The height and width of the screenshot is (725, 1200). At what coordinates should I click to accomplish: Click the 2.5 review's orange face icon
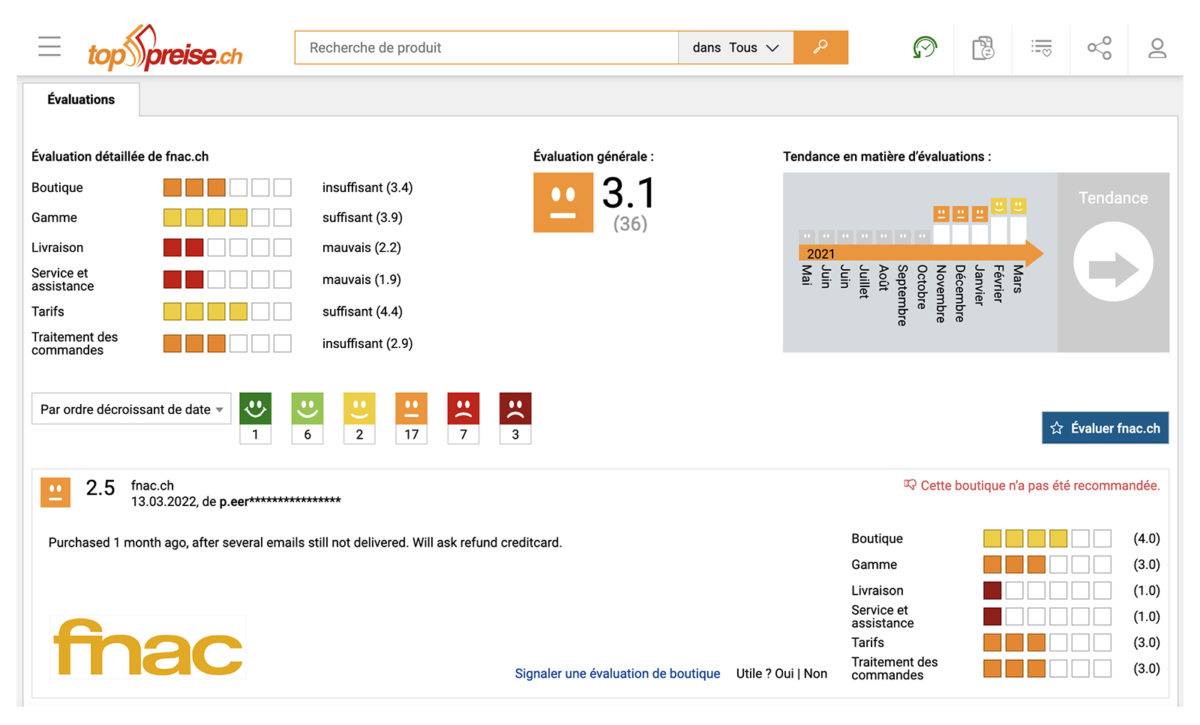coord(55,492)
